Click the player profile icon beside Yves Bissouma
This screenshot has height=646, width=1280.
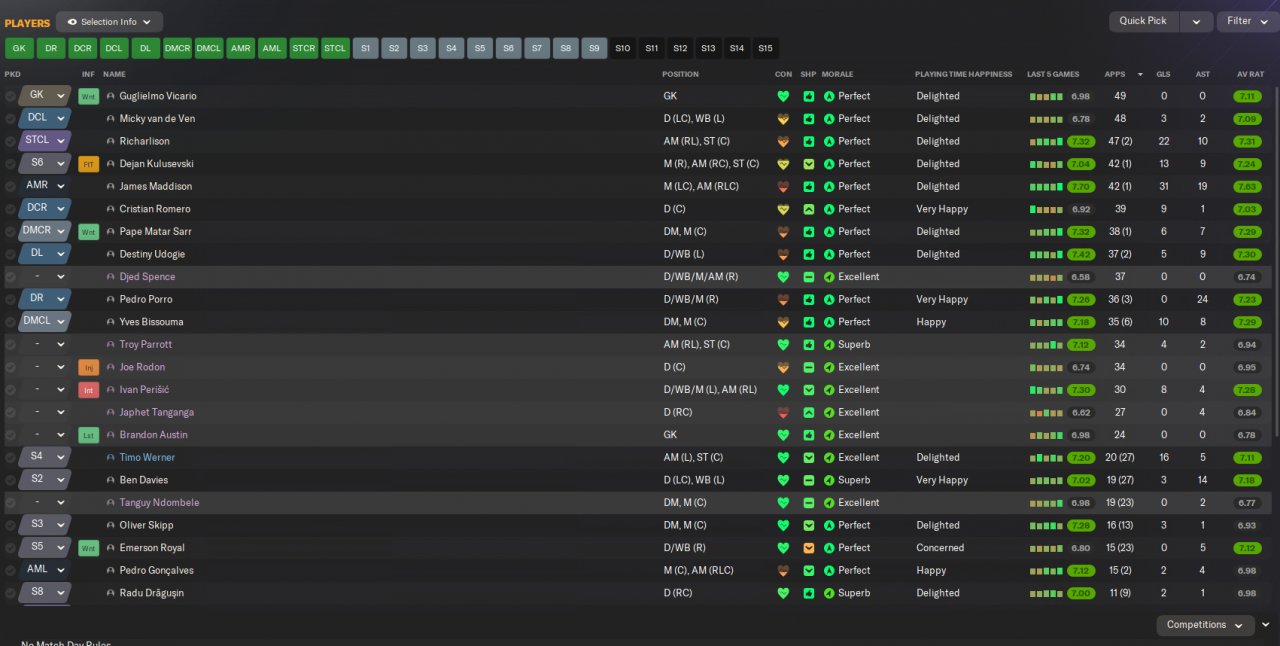111,322
